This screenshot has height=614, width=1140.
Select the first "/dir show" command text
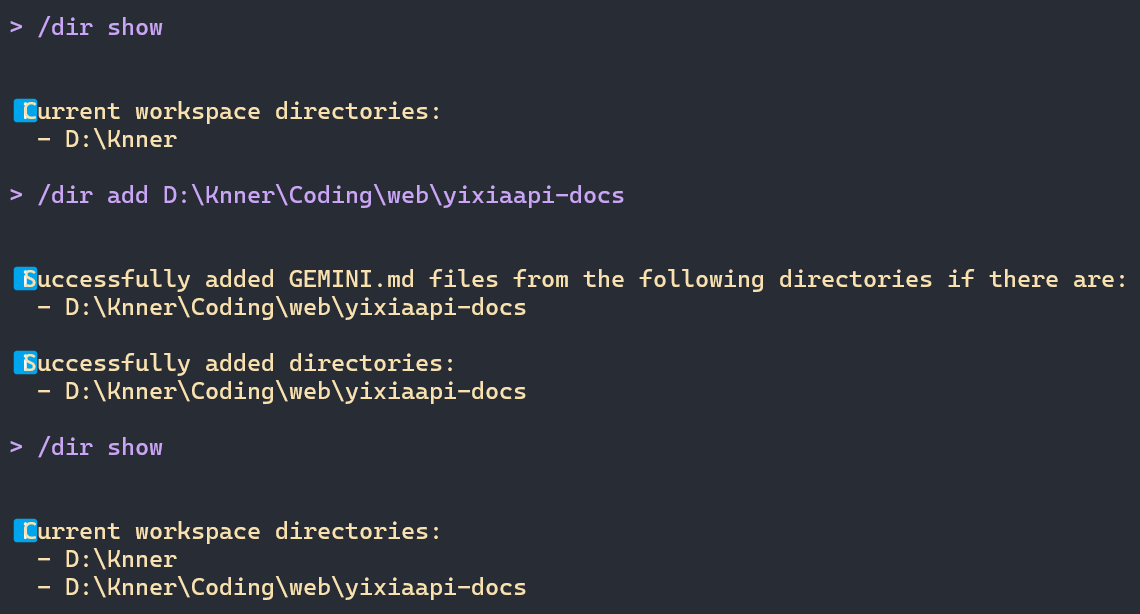click(x=100, y=27)
